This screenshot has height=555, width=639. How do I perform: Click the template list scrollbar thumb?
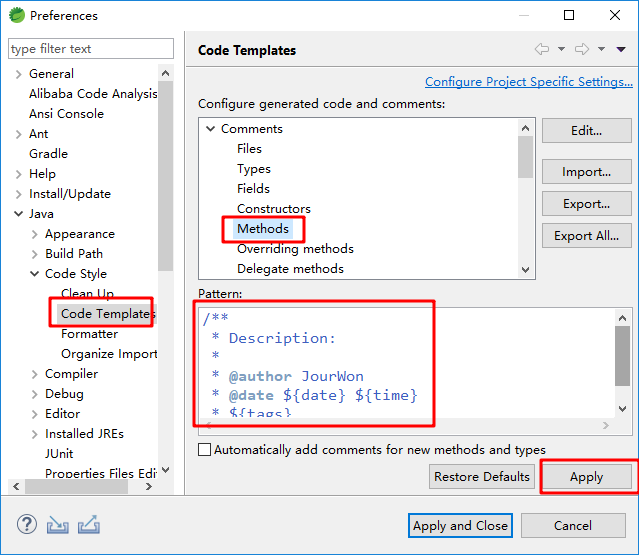[526, 157]
